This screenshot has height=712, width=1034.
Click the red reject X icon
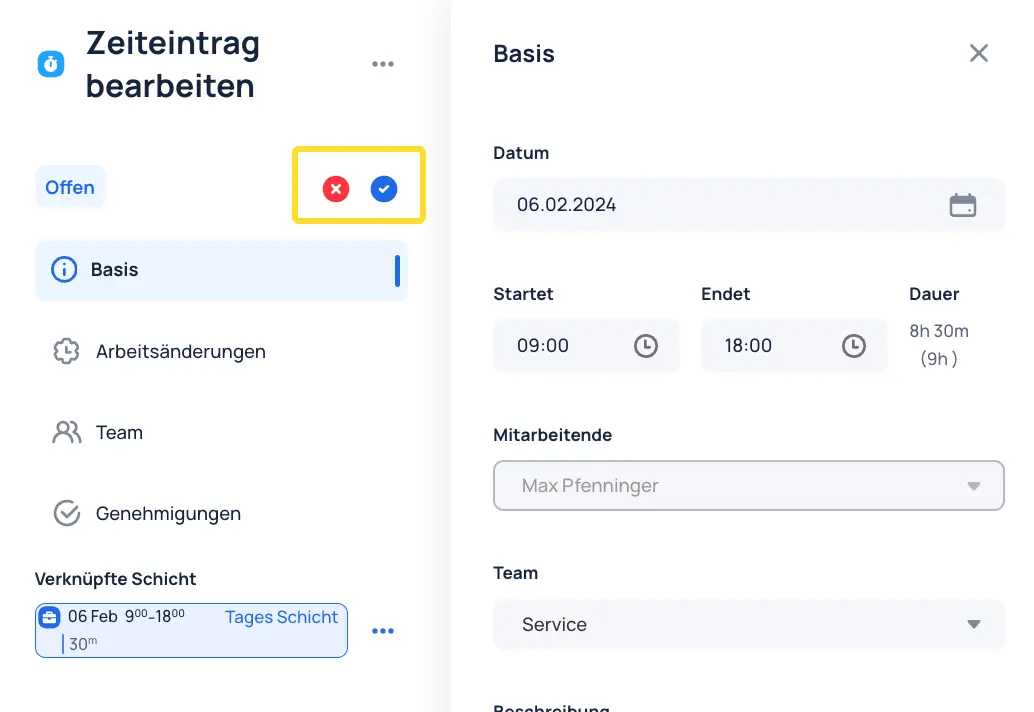(x=336, y=189)
